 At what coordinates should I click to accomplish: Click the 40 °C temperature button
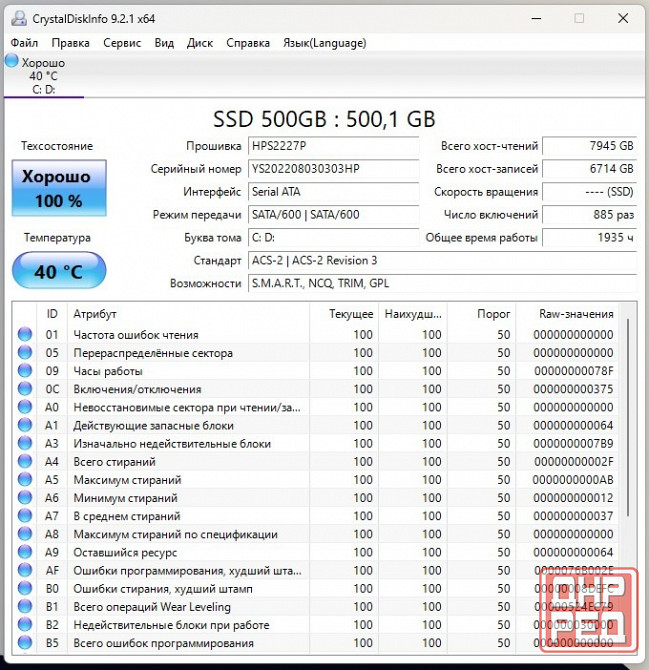(x=59, y=271)
